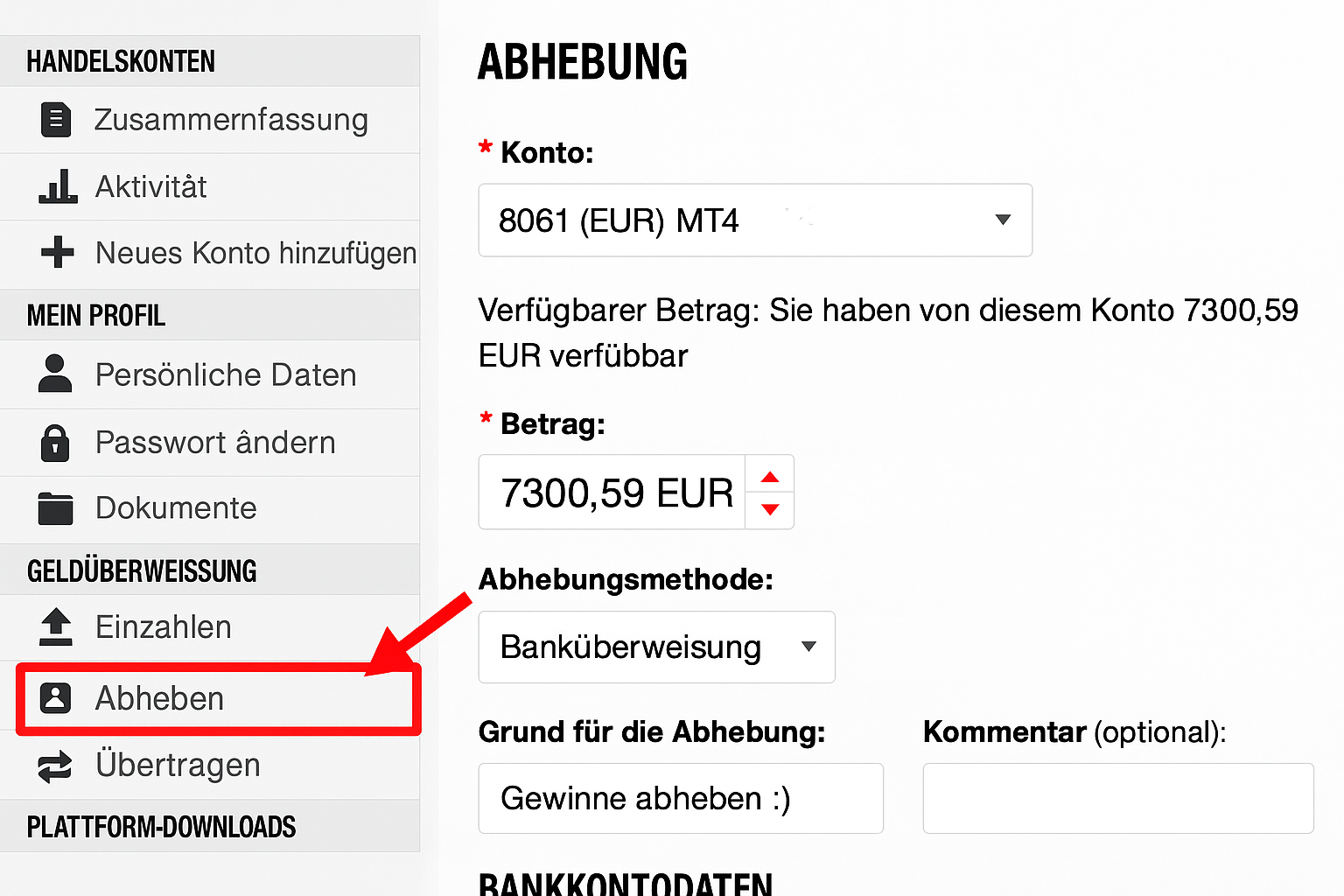The height and width of the screenshot is (896, 1344).
Task: Click the Zusammernfassung document icon
Action: click(56, 120)
